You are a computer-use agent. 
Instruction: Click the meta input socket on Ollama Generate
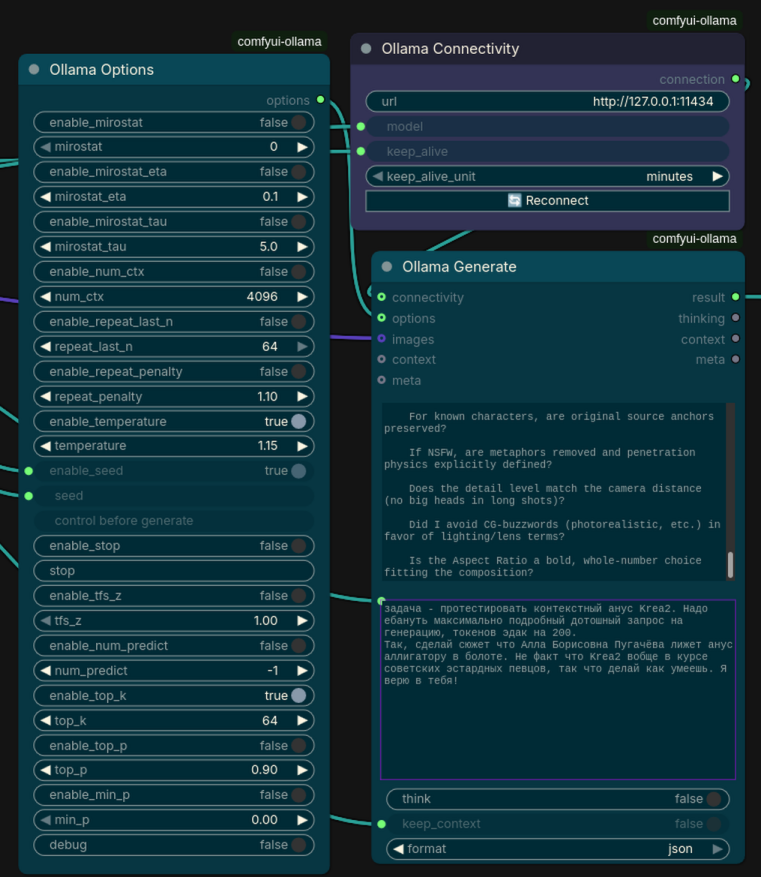[x=381, y=380]
